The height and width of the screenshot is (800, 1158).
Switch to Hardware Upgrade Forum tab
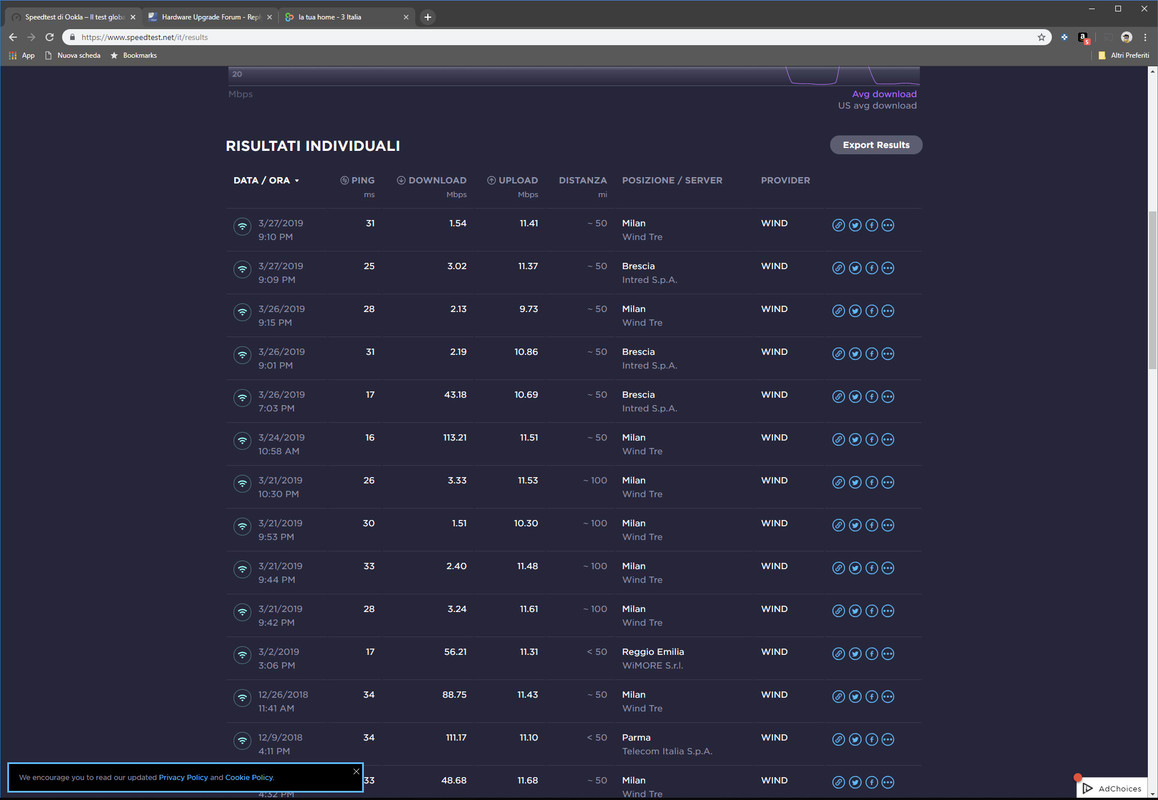tap(209, 17)
